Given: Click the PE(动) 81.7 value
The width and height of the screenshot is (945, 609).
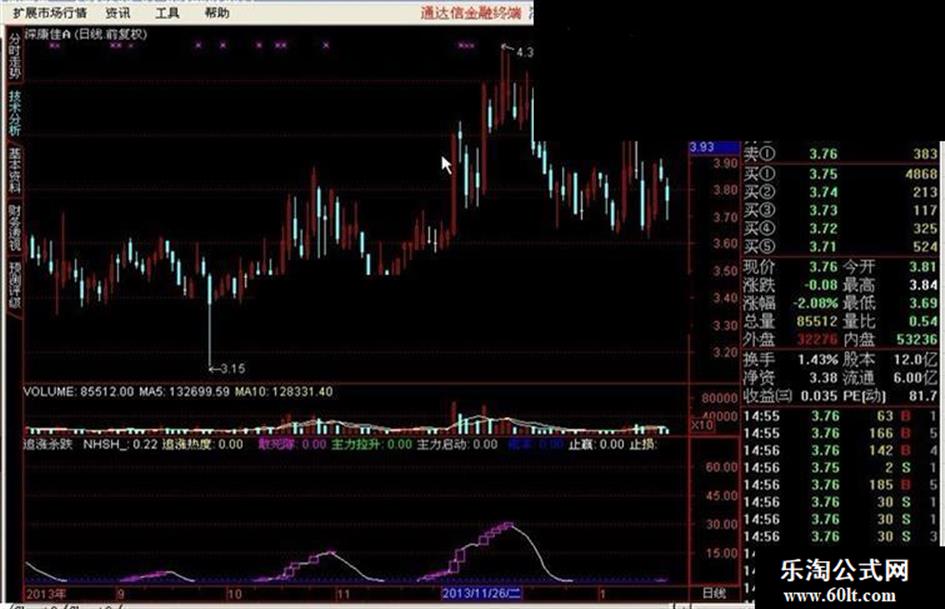Looking at the screenshot, I should (x=890, y=396).
